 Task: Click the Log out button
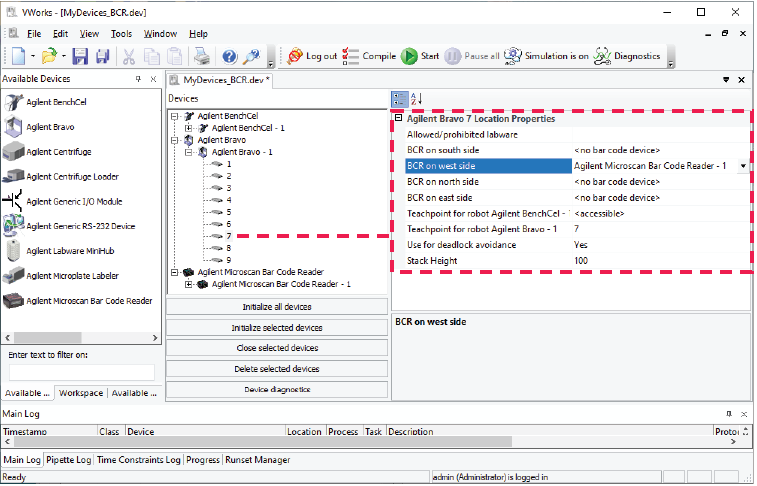click(x=312, y=56)
